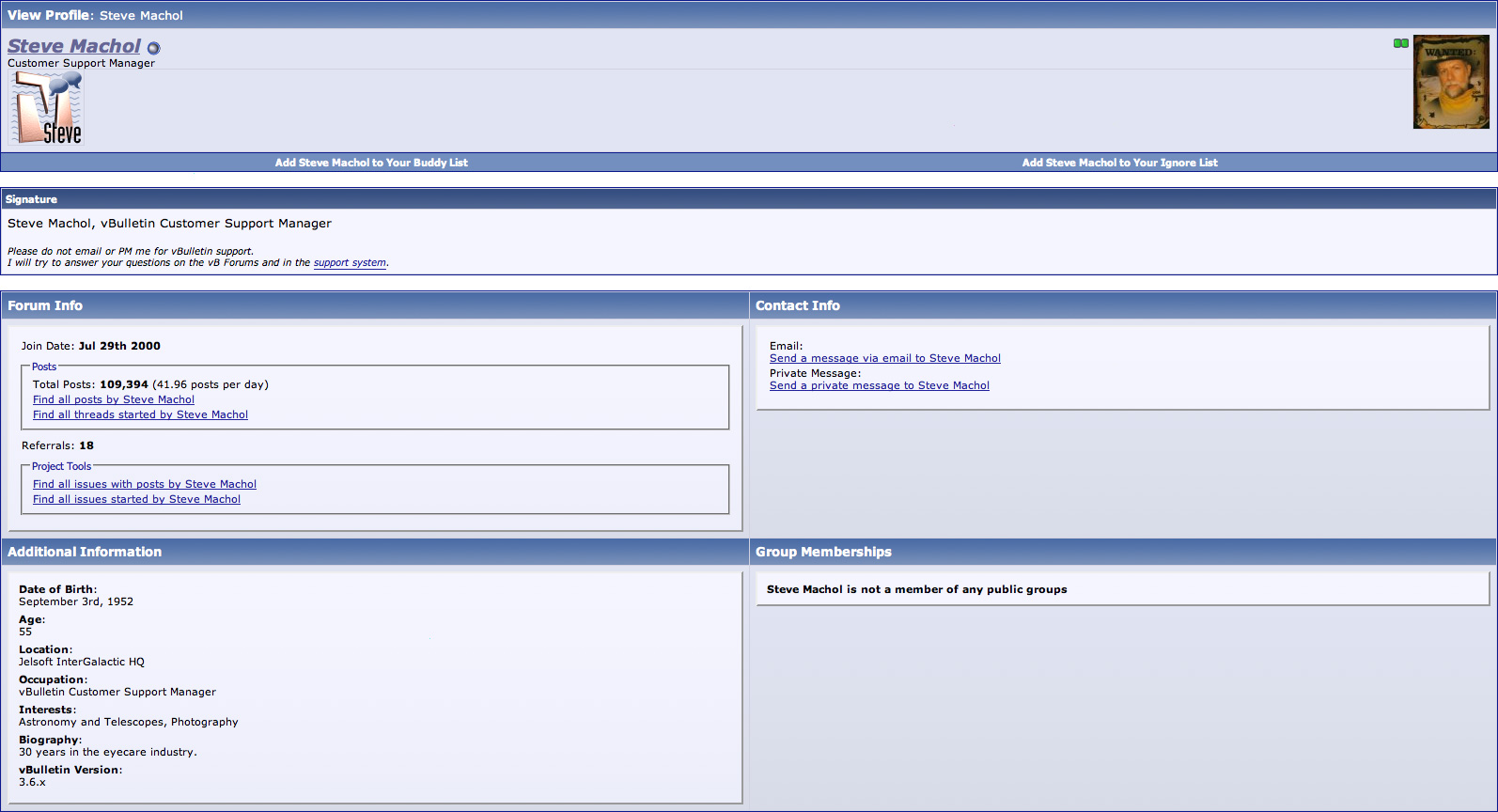Open Steve's avatar image

[47, 108]
